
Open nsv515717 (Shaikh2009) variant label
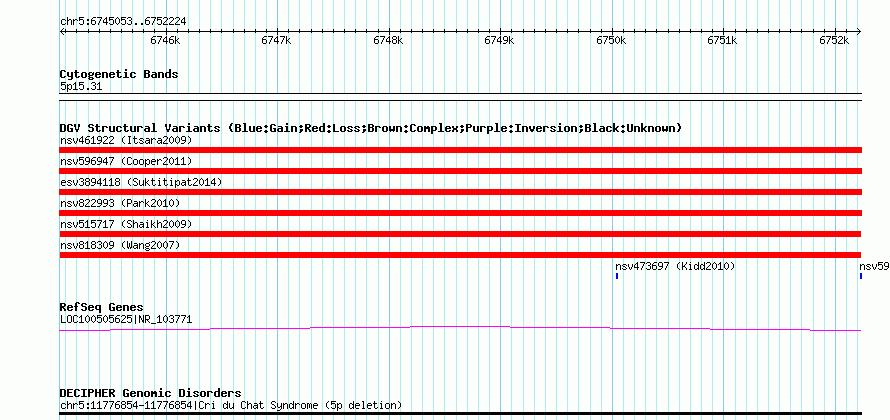[x=126, y=224]
